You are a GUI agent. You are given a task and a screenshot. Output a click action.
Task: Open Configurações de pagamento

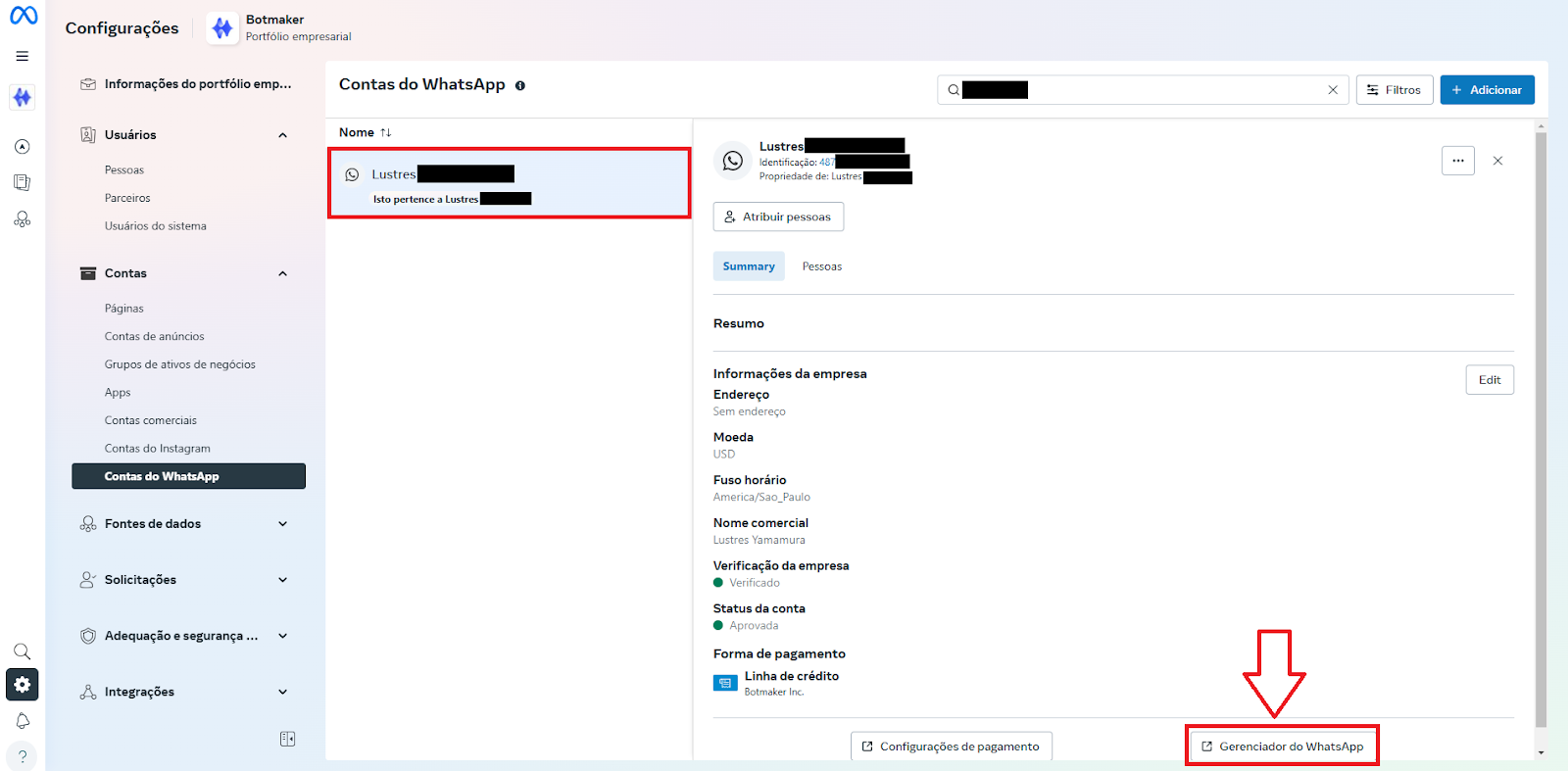tap(952, 747)
